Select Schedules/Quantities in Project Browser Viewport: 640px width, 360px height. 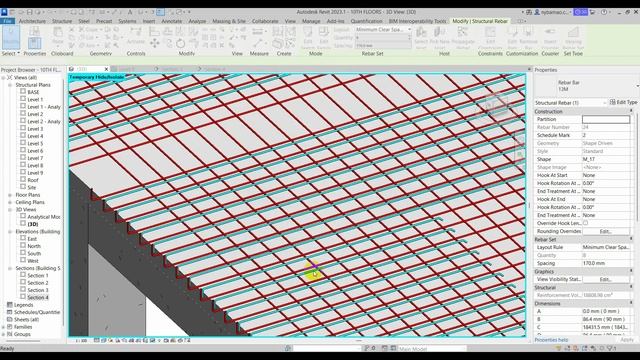pyautogui.click(x=37, y=312)
